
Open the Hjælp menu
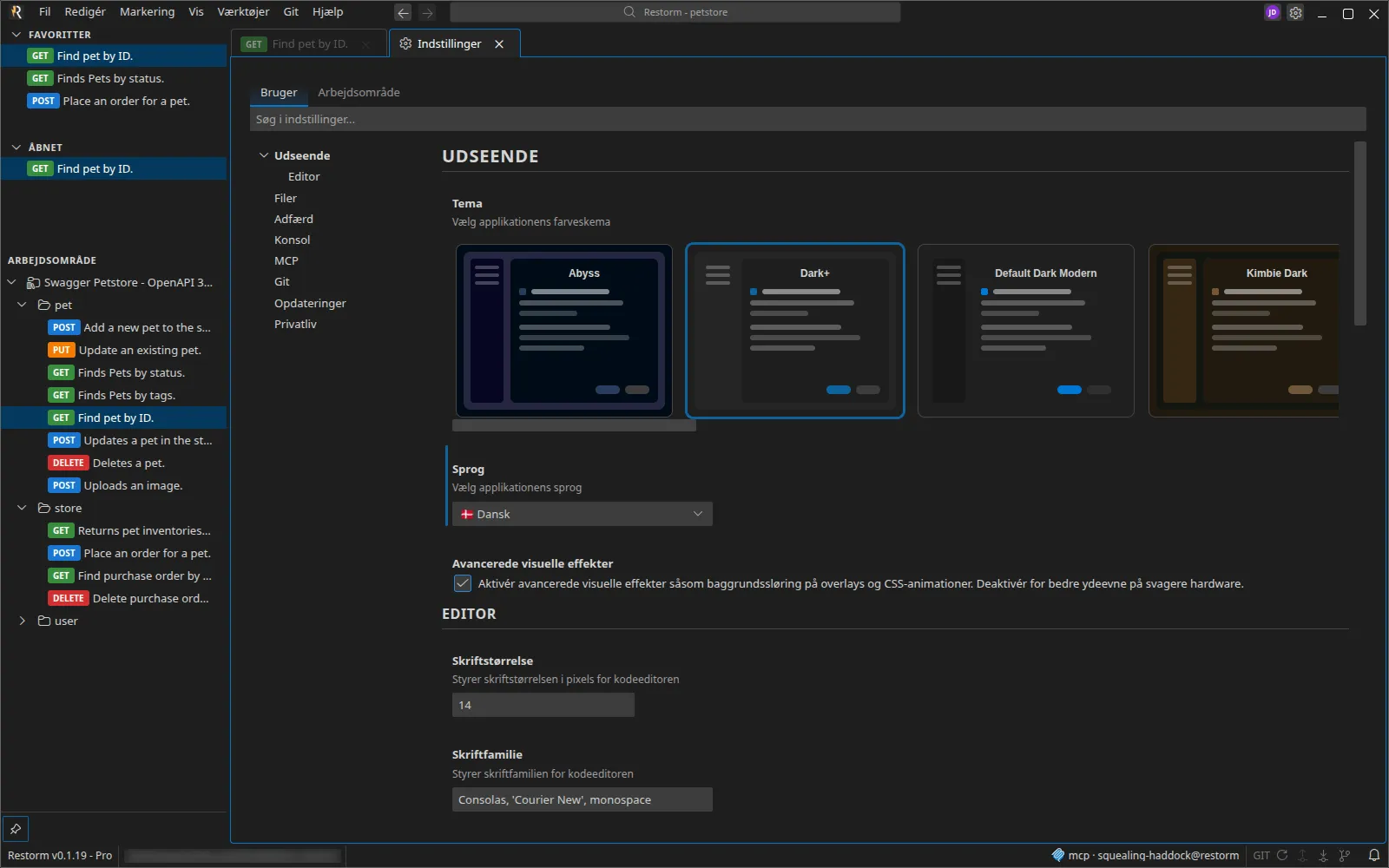click(328, 12)
